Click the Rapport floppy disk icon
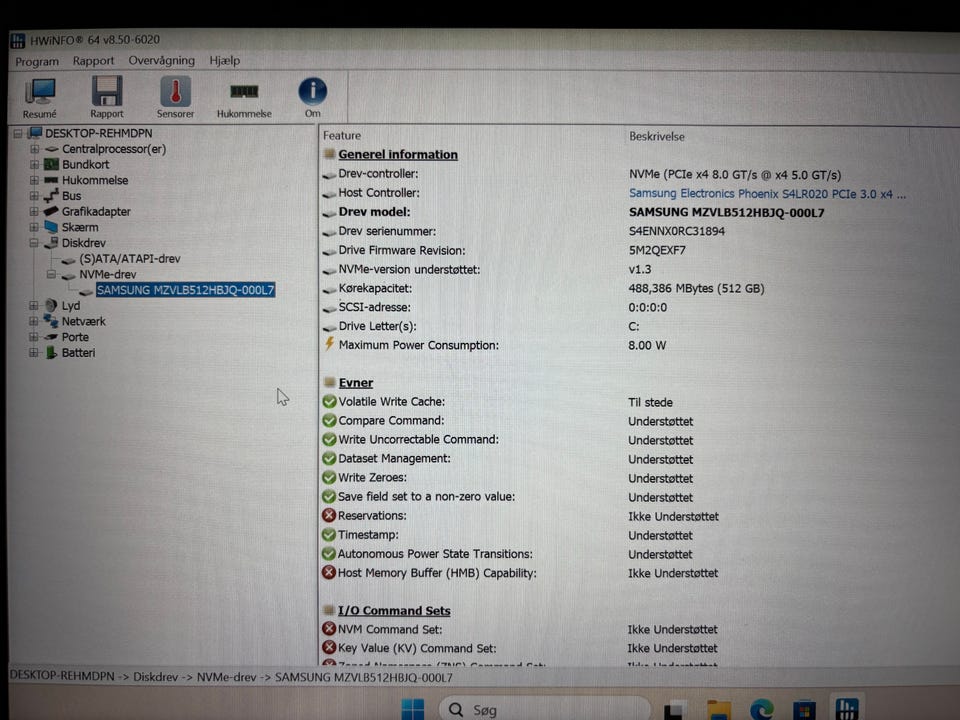960x720 pixels. coord(107,97)
